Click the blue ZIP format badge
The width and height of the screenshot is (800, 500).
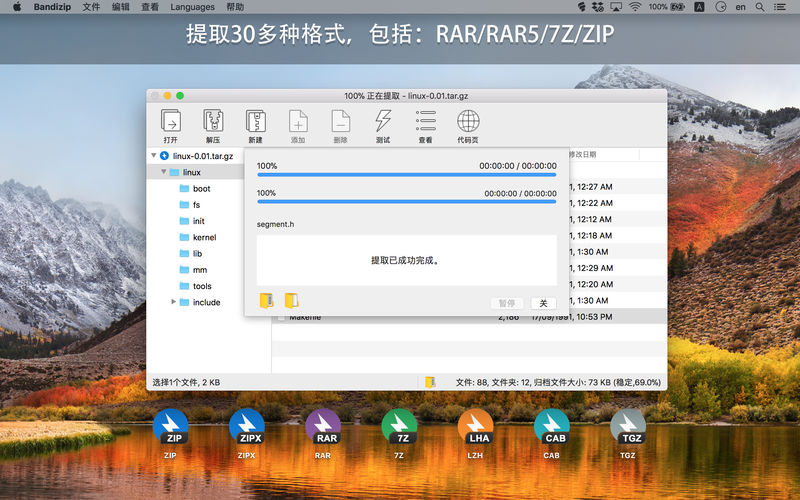click(170, 427)
